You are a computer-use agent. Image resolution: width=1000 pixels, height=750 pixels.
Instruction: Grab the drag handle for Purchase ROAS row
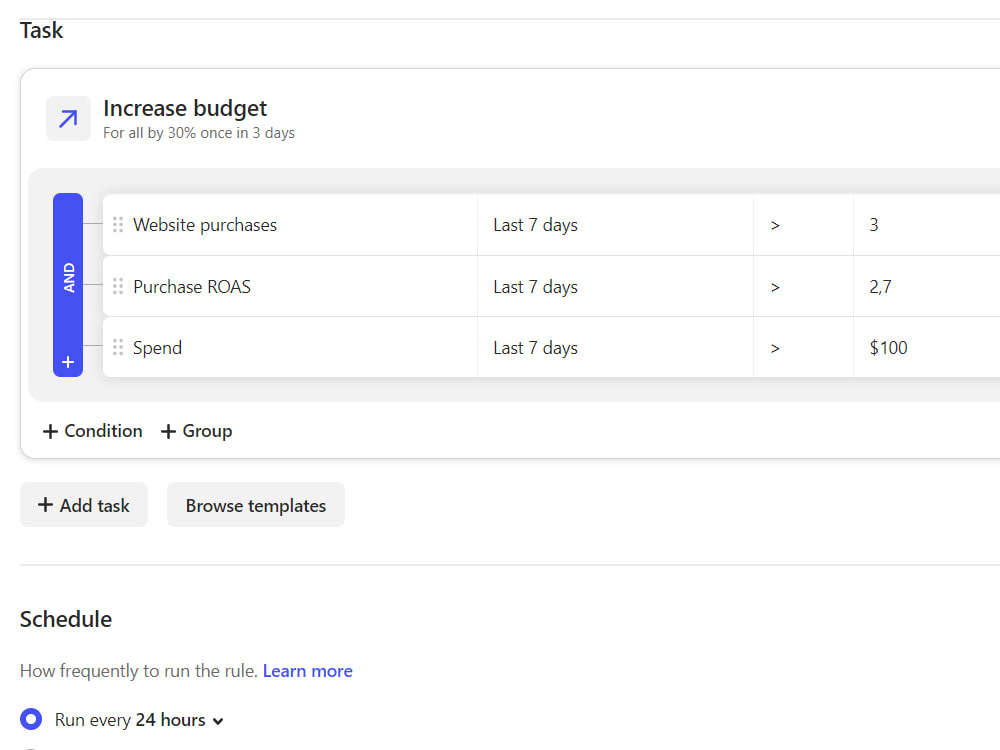(118, 286)
